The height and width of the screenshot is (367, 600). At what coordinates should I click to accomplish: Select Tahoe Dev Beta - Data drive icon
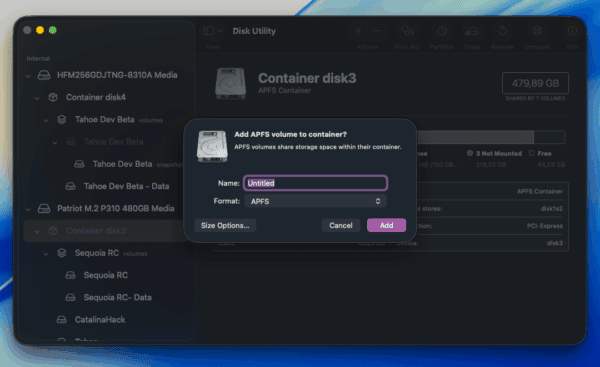tap(70, 186)
